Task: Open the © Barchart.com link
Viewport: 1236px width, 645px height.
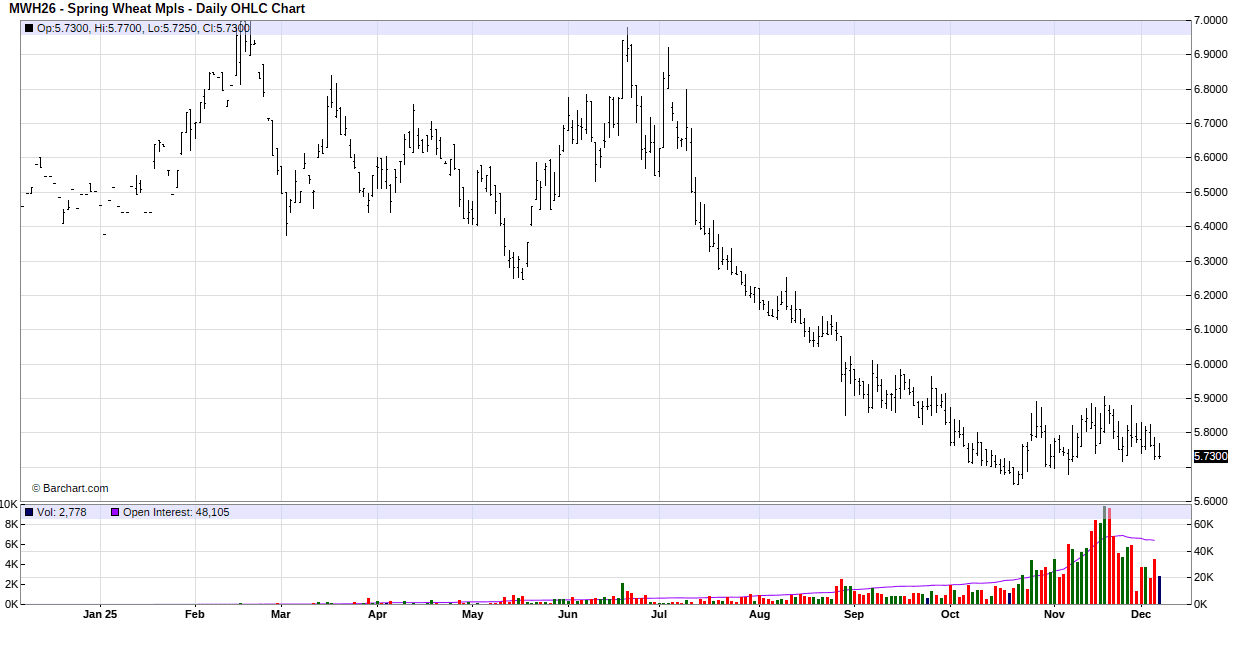Action: click(x=70, y=488)
